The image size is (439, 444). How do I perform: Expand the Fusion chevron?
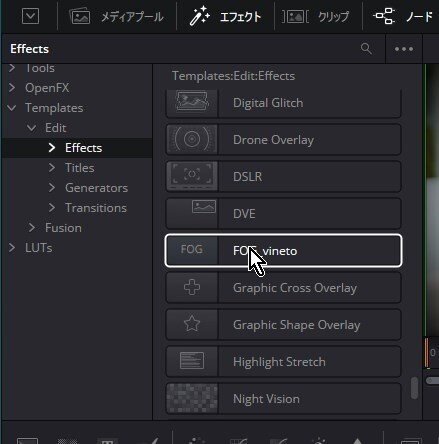click(x=32, y=228)
